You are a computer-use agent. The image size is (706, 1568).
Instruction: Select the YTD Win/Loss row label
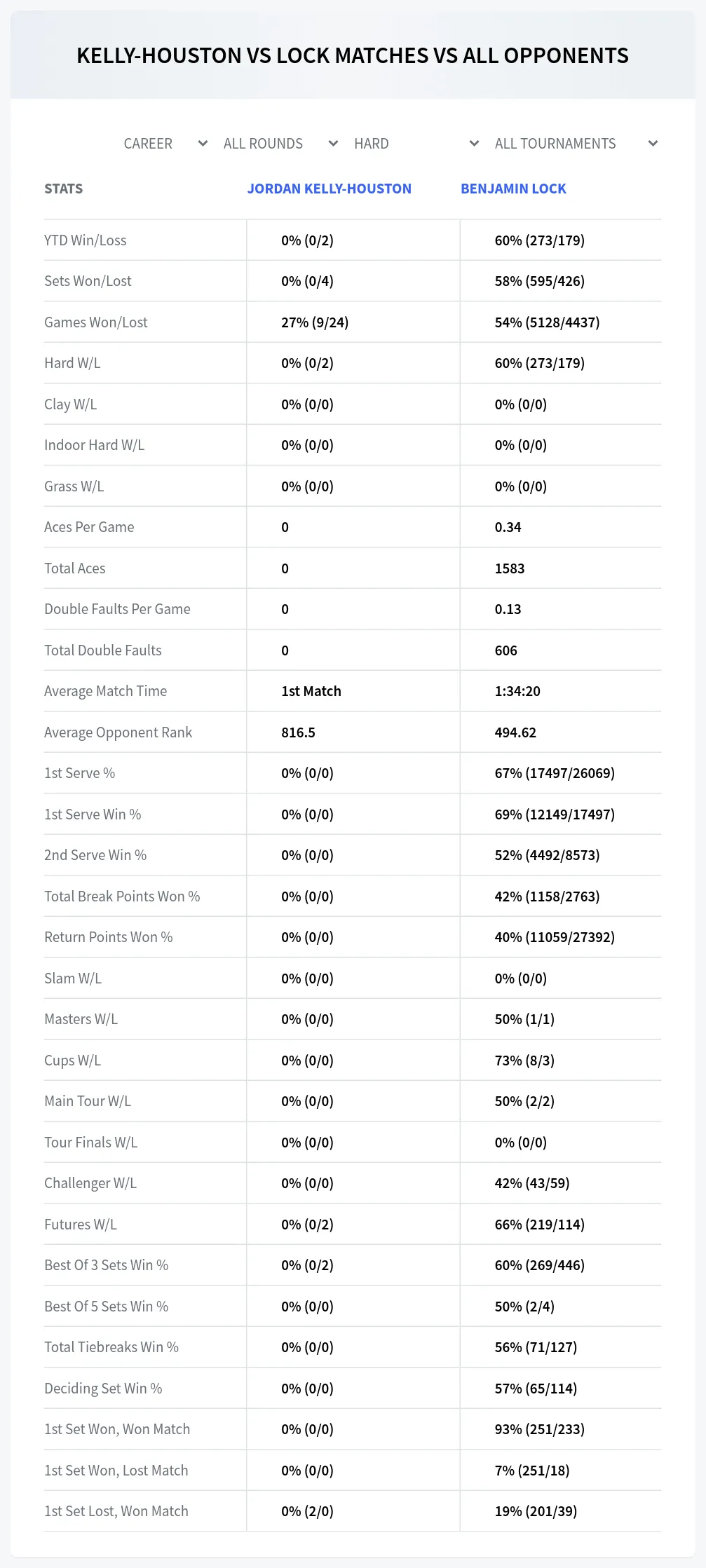click(x=86, y=240)
